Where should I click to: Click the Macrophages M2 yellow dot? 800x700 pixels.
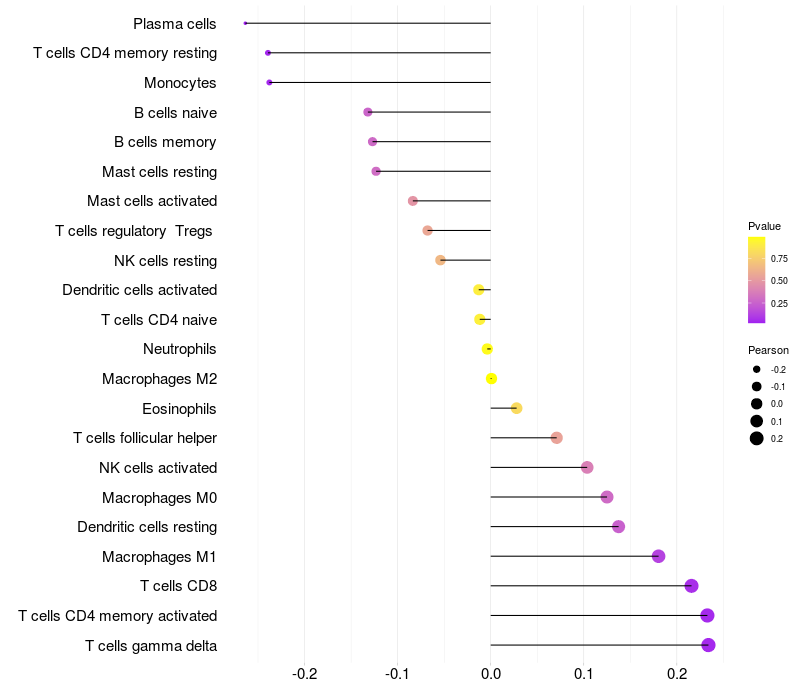tap(491, 379)
